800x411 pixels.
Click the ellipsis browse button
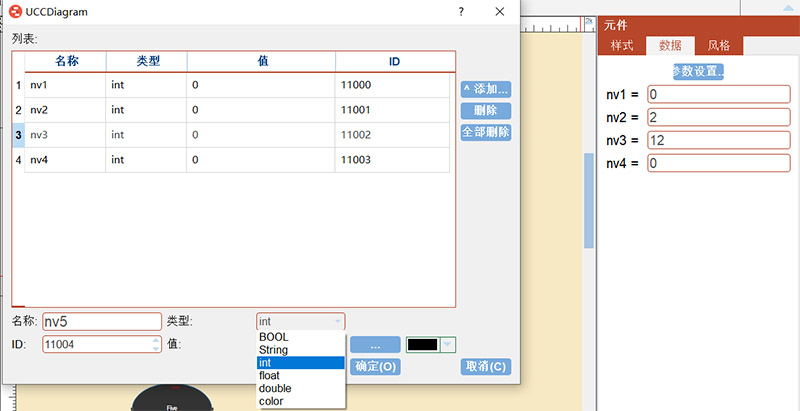[375, 344]
